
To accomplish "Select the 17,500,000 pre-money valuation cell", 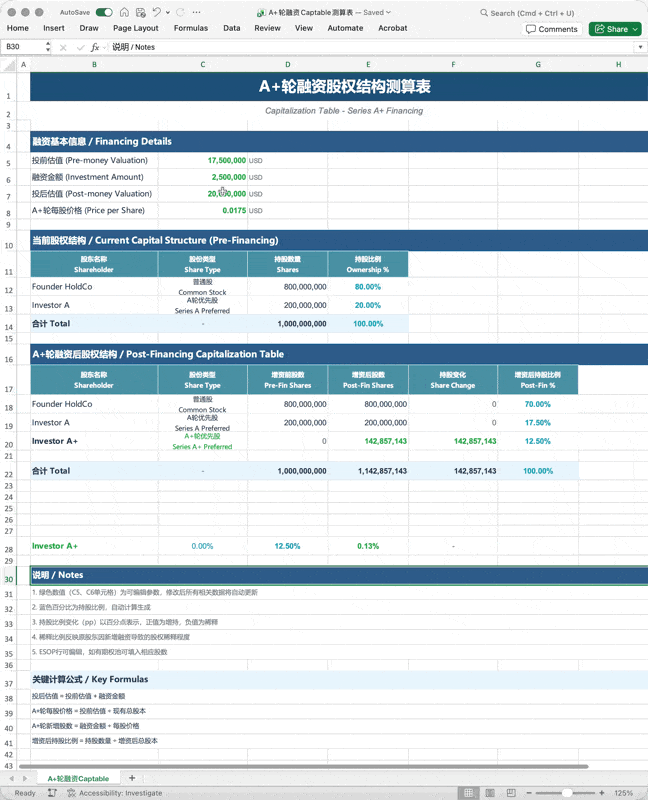I will coord(203,160).
